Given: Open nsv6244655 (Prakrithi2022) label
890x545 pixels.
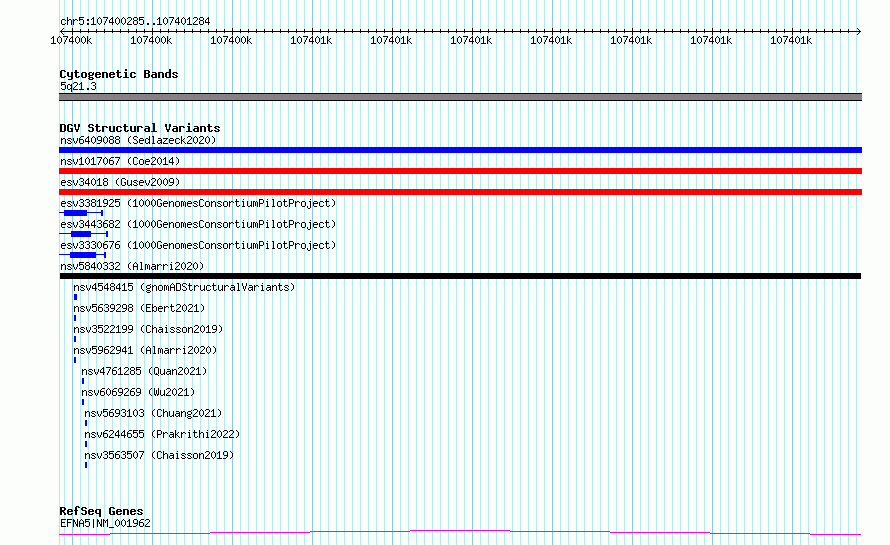Looking at the screenshot, I should point(162,434).
